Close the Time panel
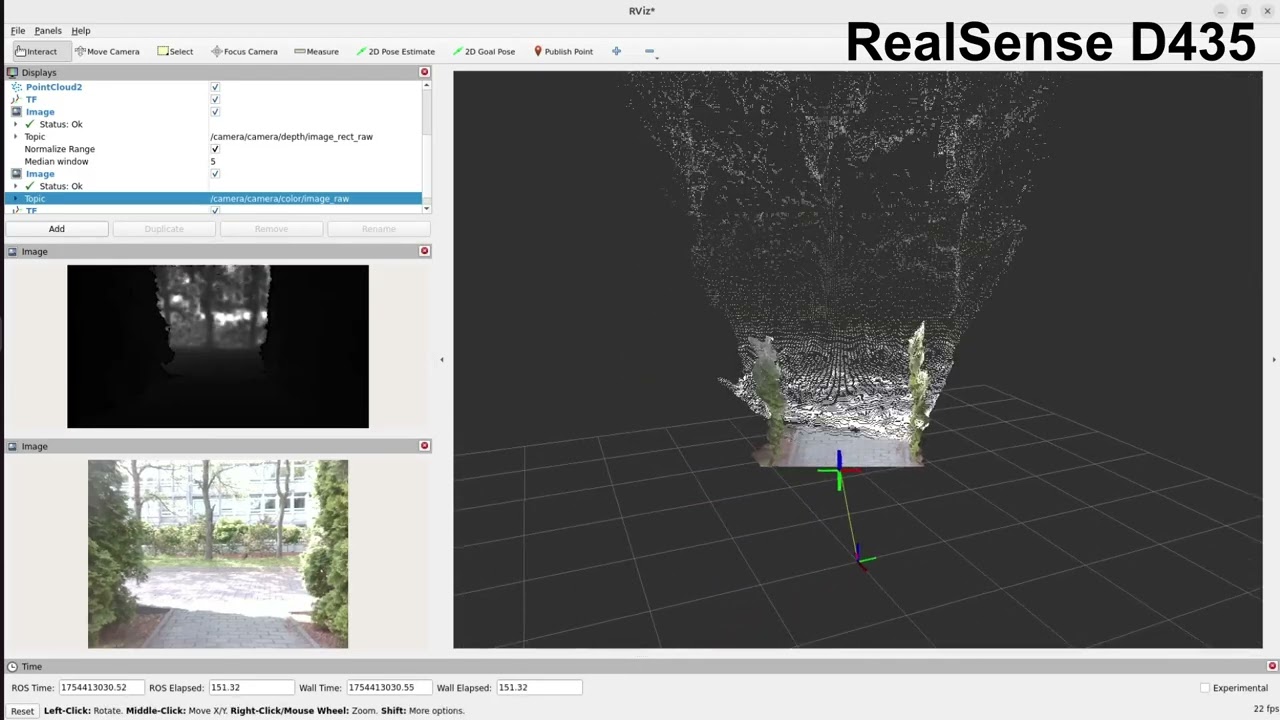1280x720 pixels. (1272, 666)
